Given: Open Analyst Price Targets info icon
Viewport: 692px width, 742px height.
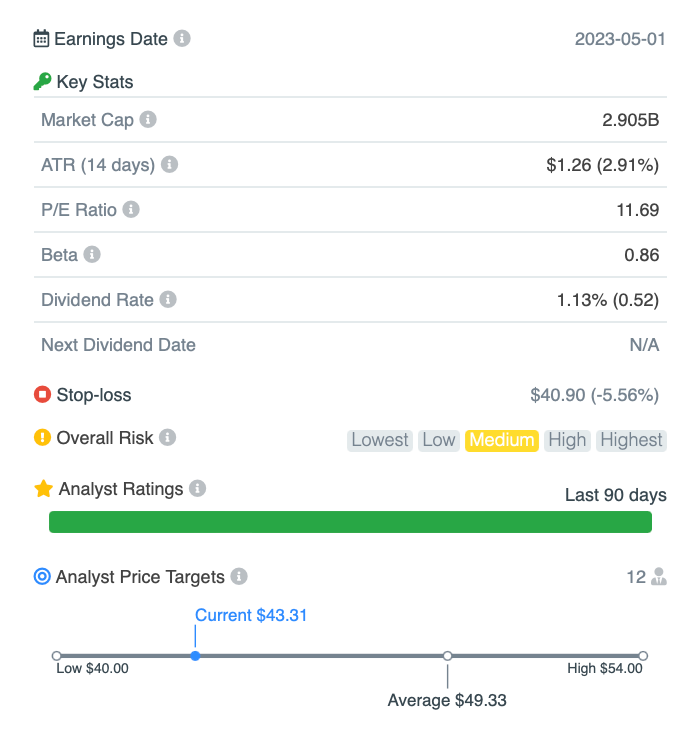Looking at the screenshot, I should tap(239, 576).
